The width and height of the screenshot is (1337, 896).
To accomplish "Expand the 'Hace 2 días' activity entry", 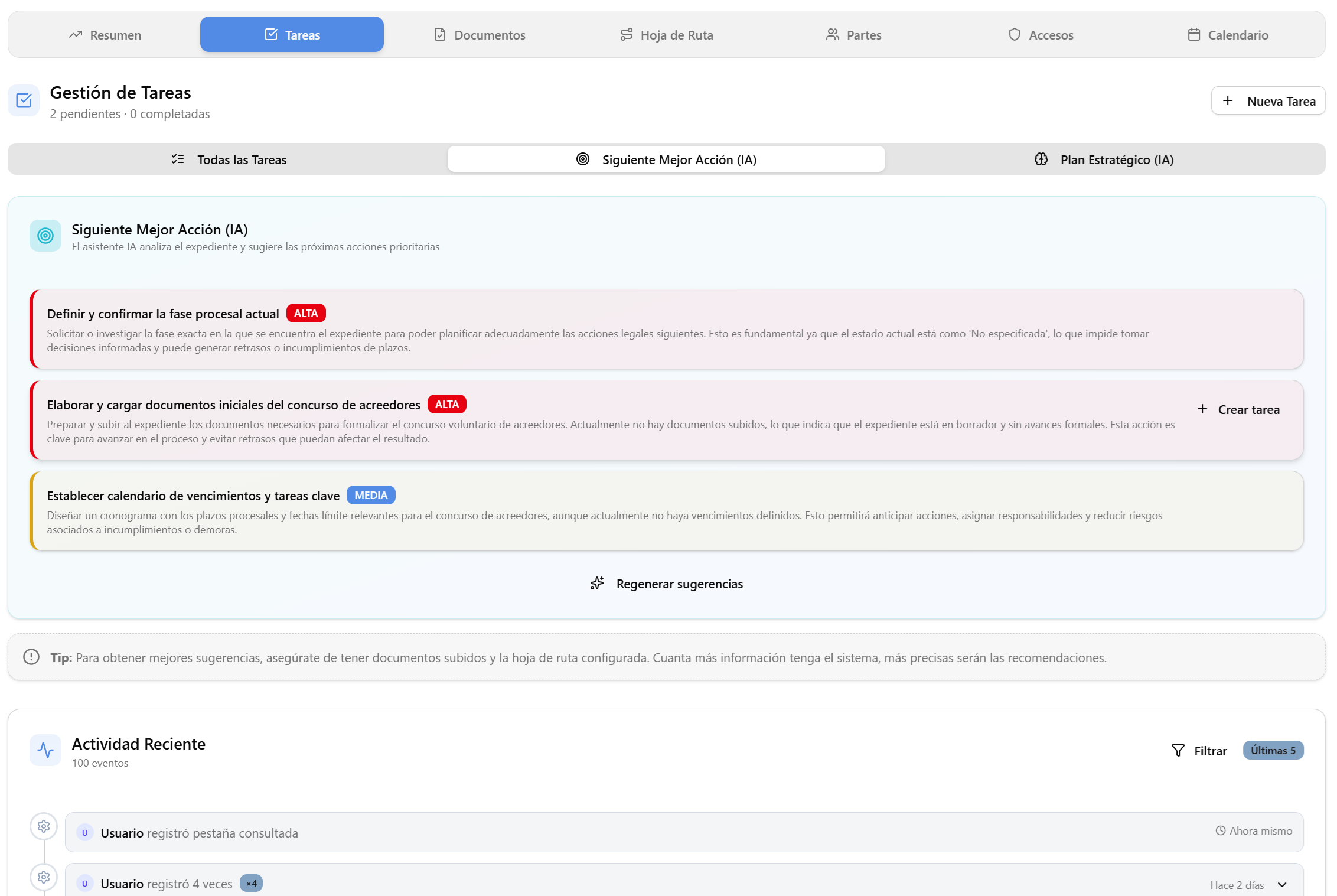I will [1281, 884].
